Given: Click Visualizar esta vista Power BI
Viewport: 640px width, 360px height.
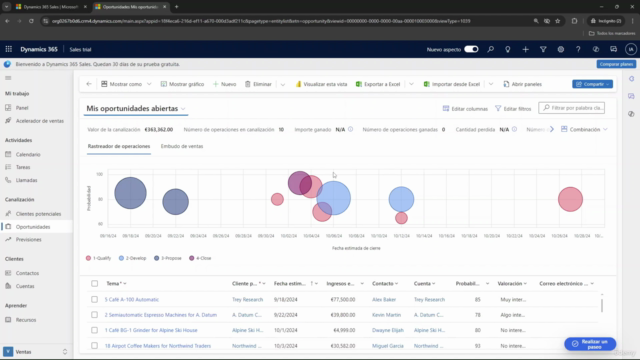Looking at the screenshot, I should tap(321, 84).
